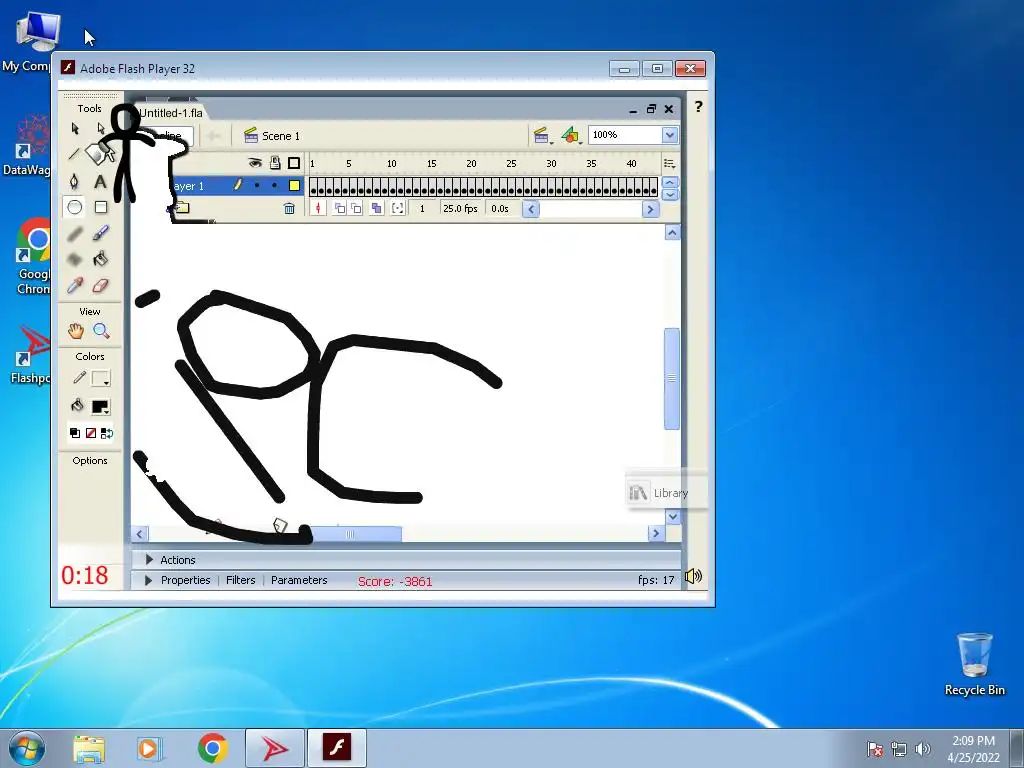Delete layer with the trash can icon
This screenshot has height=768, width=1024.
click(x=289, y=208)
